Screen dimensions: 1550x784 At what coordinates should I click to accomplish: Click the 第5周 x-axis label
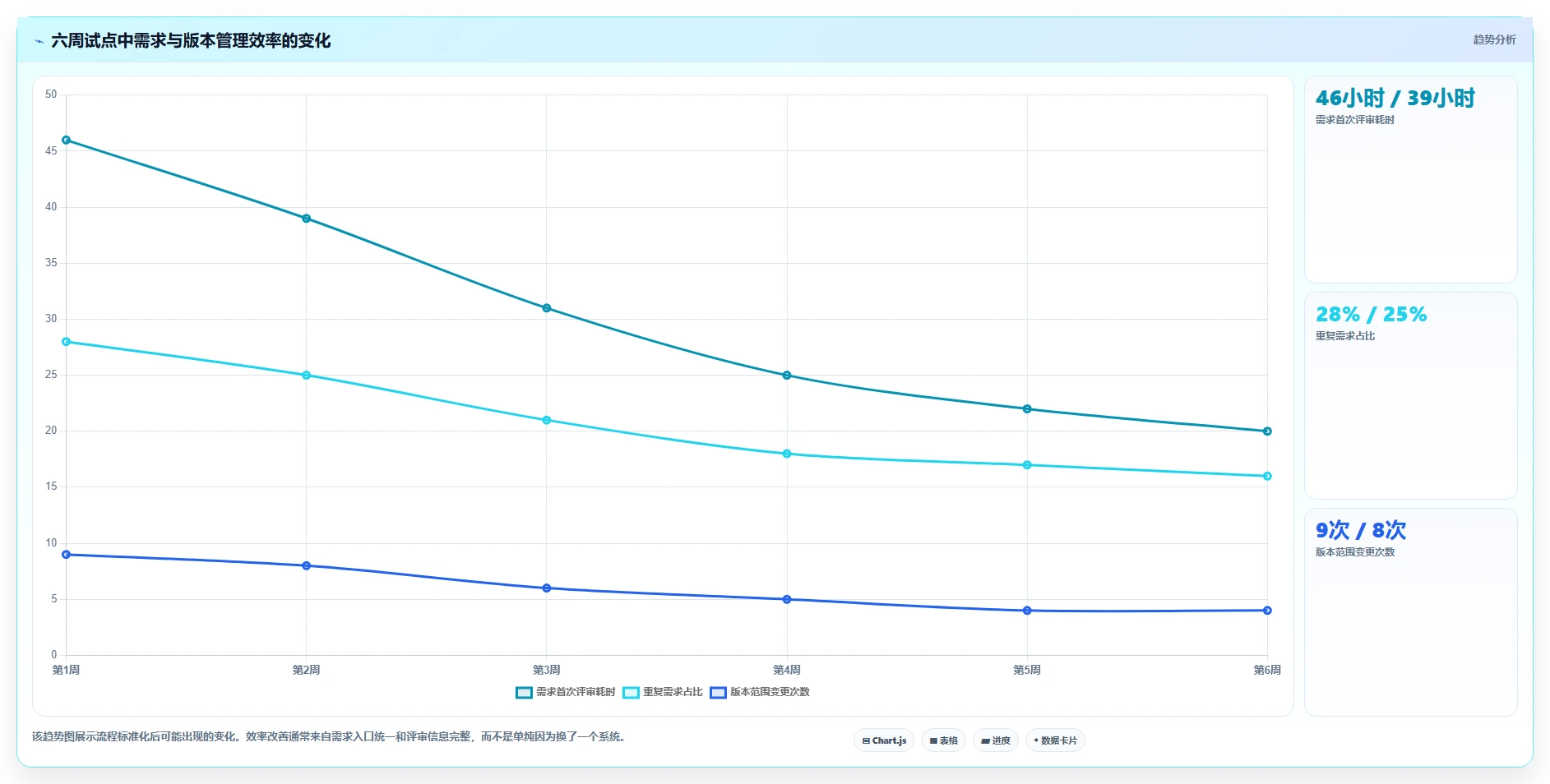click(1027, 670)
